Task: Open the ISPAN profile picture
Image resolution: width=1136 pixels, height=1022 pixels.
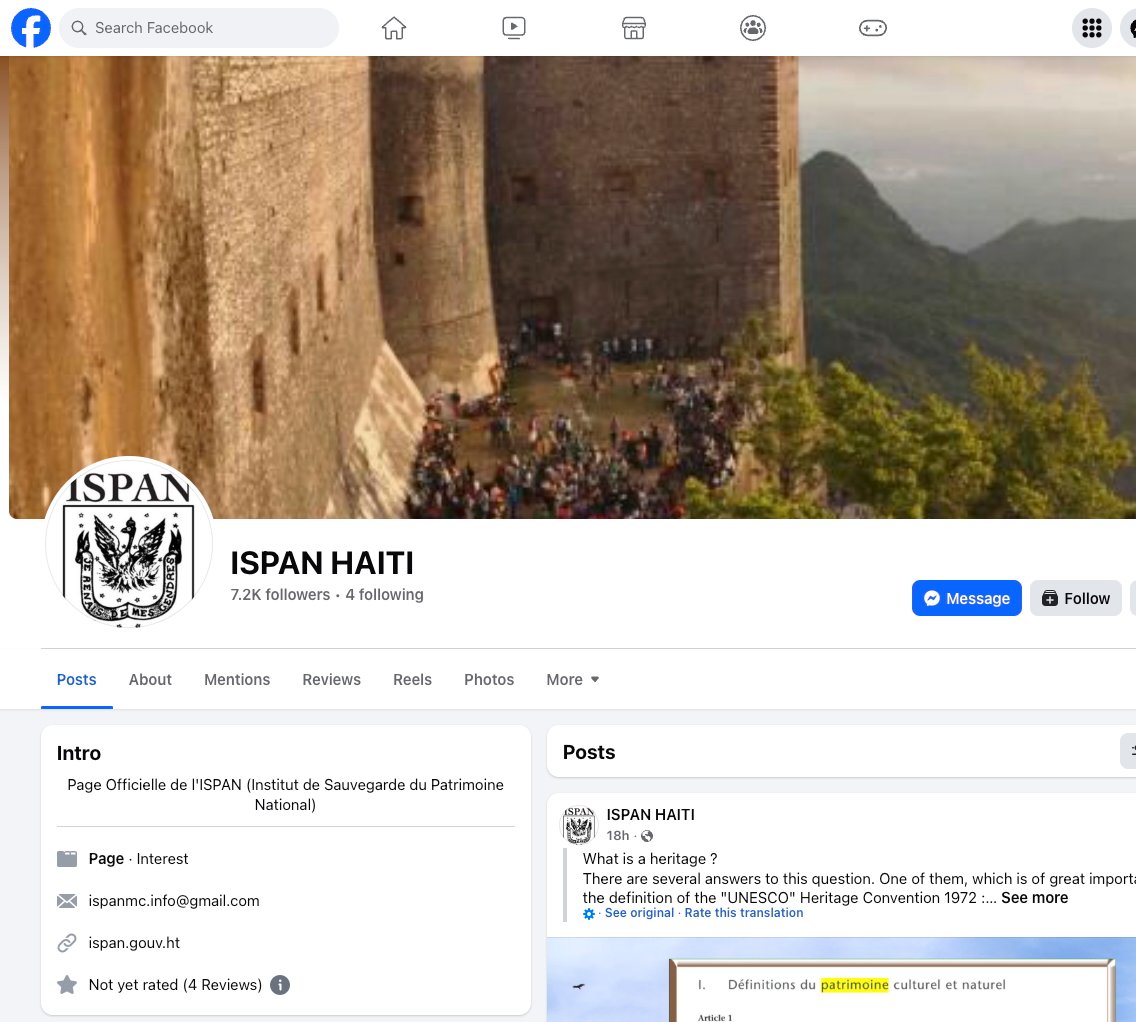Action: (x=128, y=543)
